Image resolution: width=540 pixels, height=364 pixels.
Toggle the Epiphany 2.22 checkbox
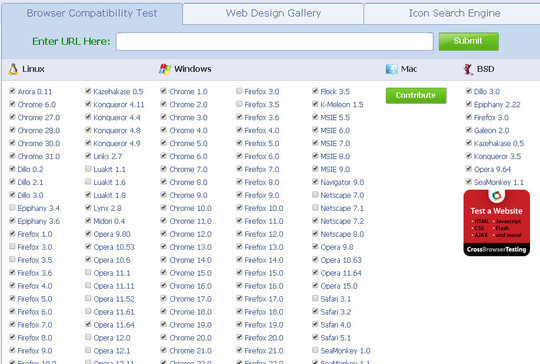click(x=469, y=104)
